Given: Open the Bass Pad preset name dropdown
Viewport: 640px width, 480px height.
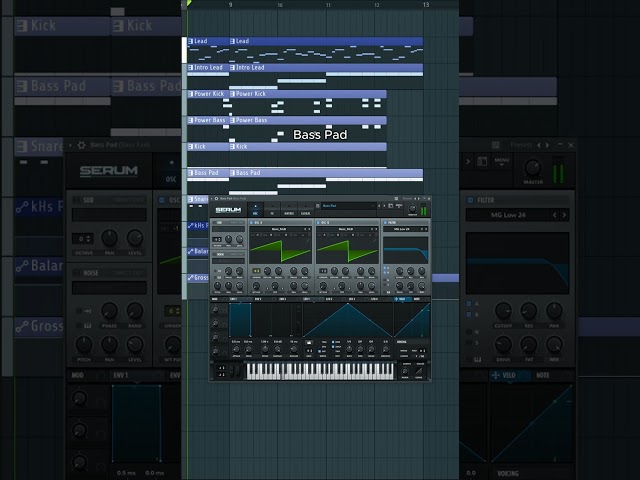Looking at the screenshot, I should coord(349,206).
